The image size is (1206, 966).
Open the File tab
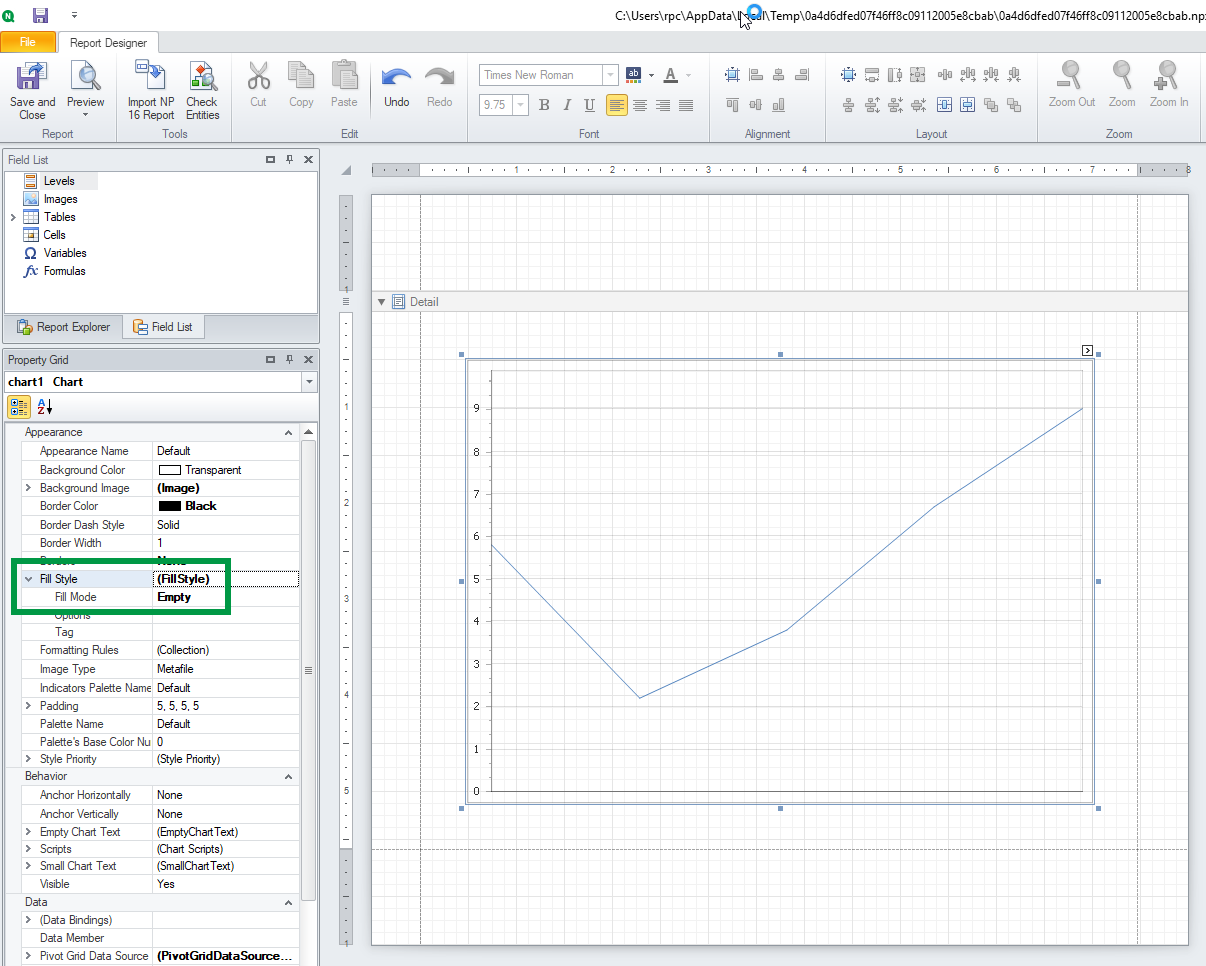(28, 42)
